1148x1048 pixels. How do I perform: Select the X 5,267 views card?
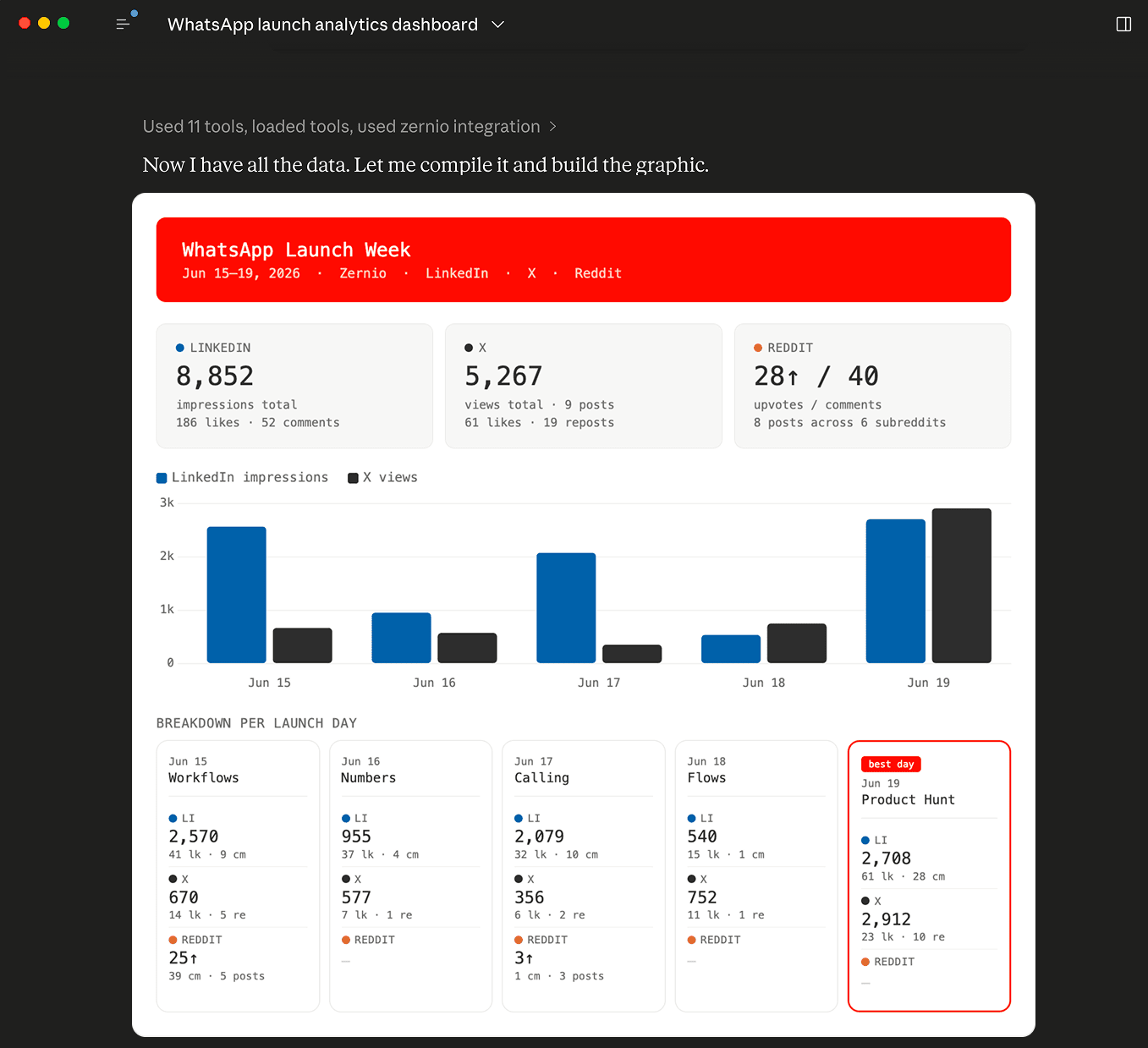(584, 386)
